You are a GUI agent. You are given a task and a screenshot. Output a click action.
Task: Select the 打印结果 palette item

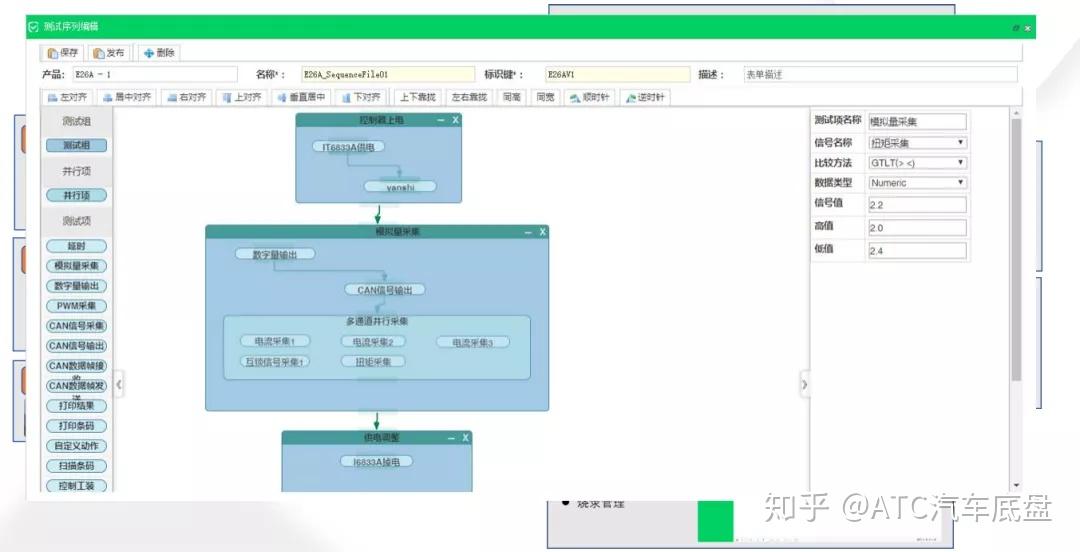(76, 406)
